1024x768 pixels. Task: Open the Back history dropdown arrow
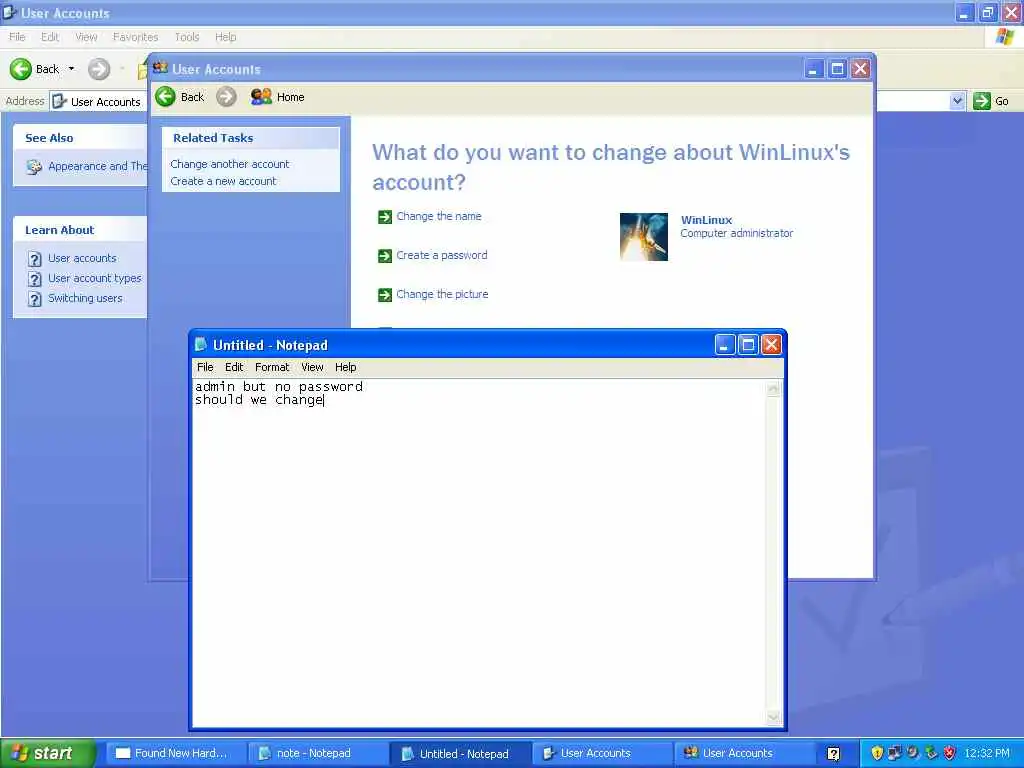(x=71, y=69)
